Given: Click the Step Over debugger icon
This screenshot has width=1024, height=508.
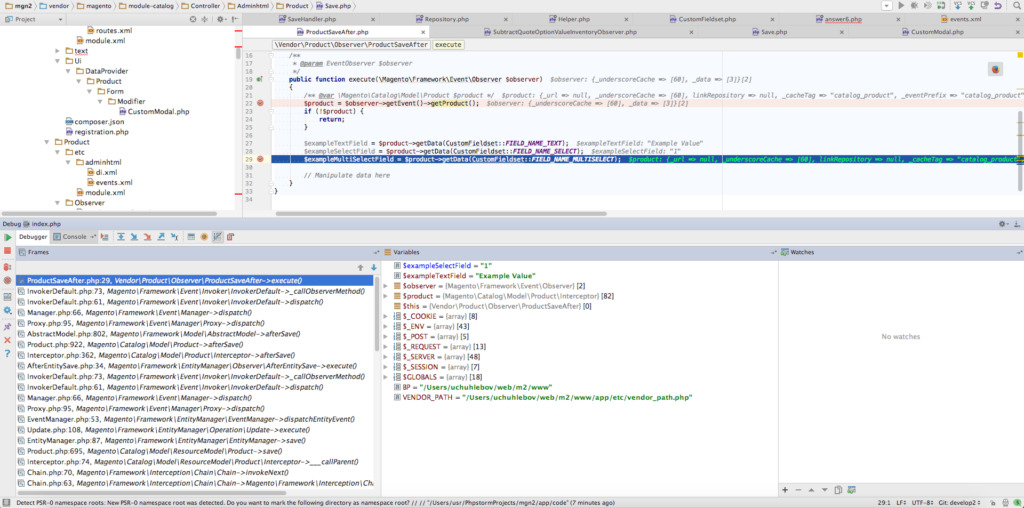Looking at the screenshot, I should pyautogui.click(x=120, y=237).
